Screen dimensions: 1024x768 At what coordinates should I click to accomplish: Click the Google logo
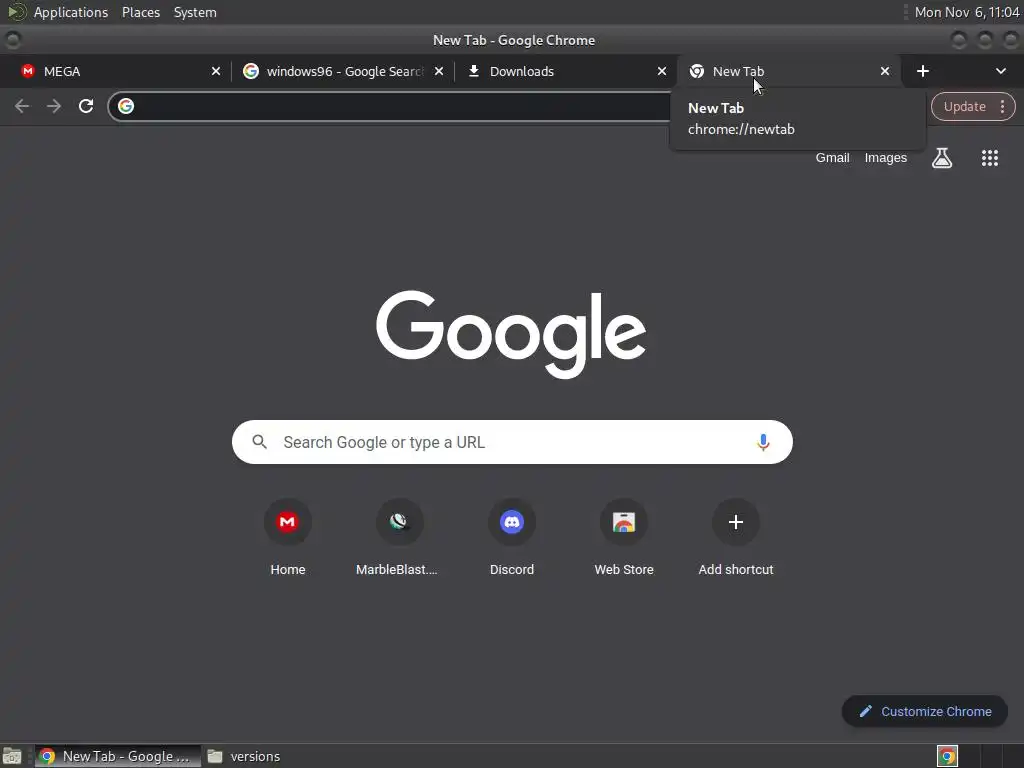[x=511, y=333]
